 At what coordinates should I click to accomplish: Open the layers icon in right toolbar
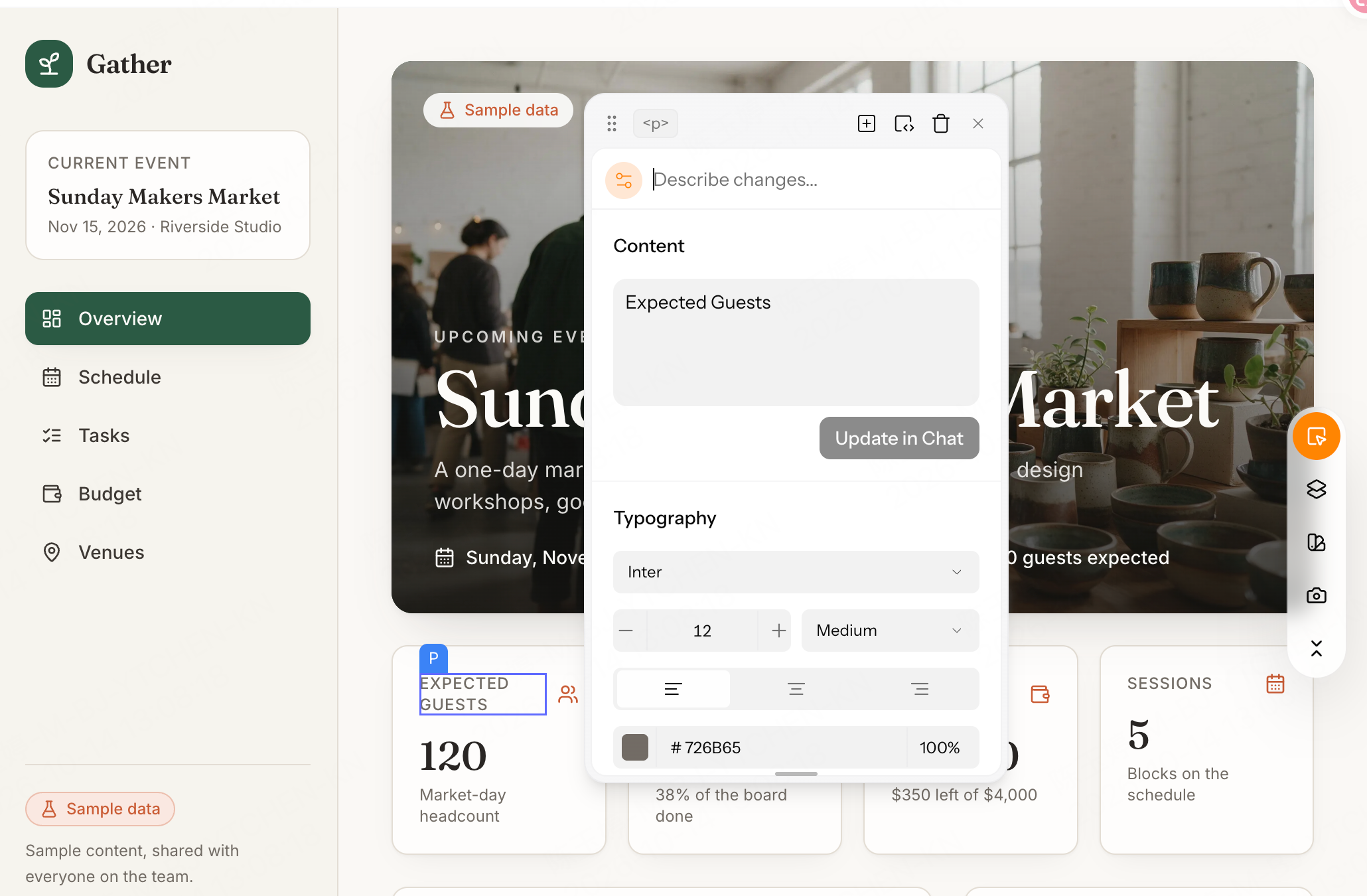[x=1317, y=489]
